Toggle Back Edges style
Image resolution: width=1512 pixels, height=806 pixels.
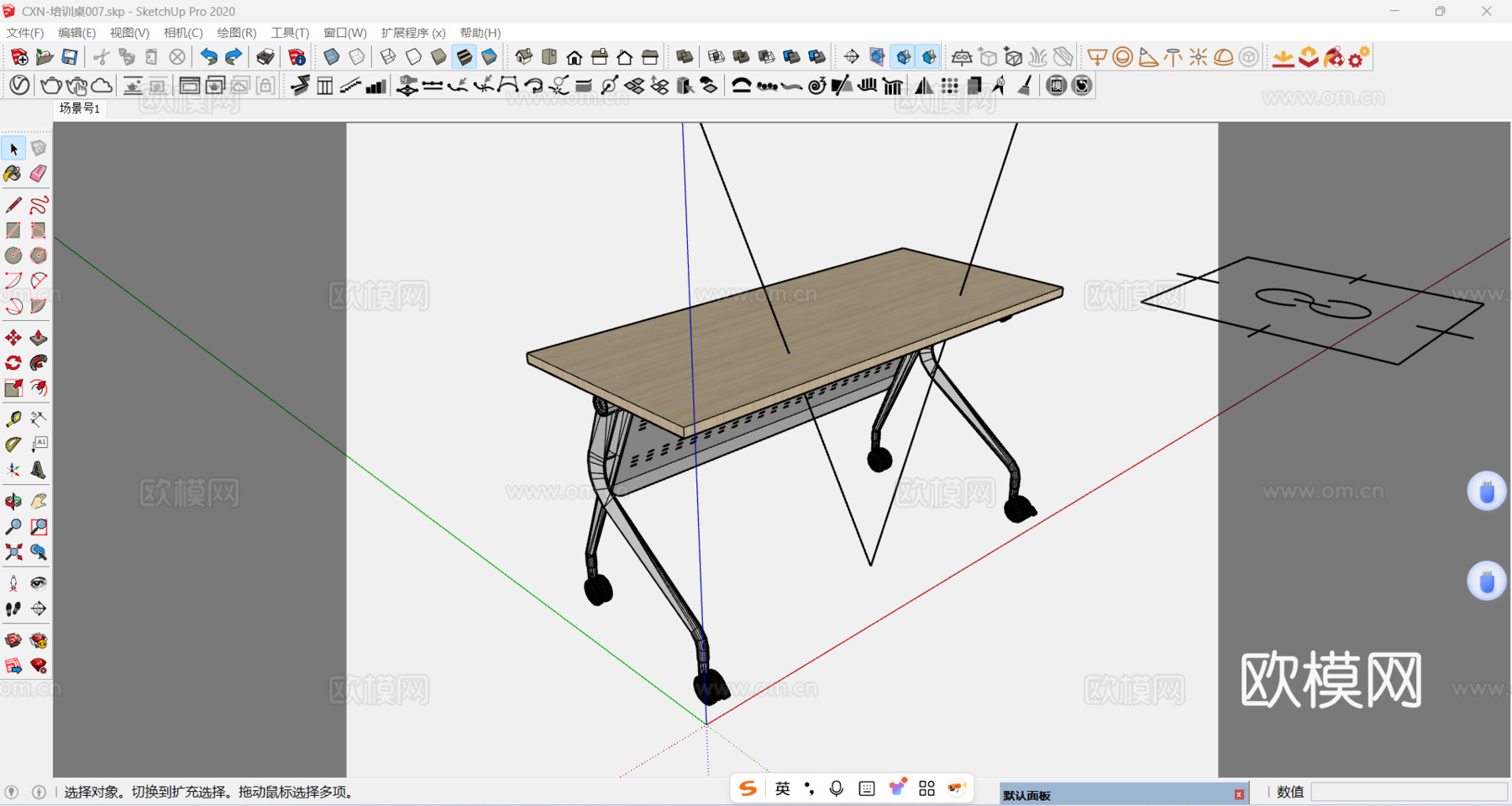pos(357,57)
